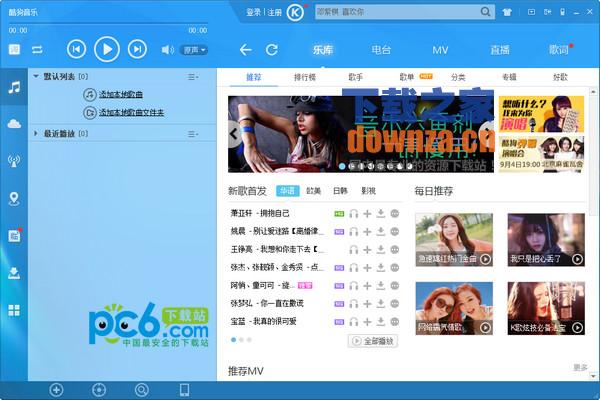Open the 歌单 sub-tab
Image resolution: width=600 pixels, height=400 pixels.
click(x=407, y=77)
